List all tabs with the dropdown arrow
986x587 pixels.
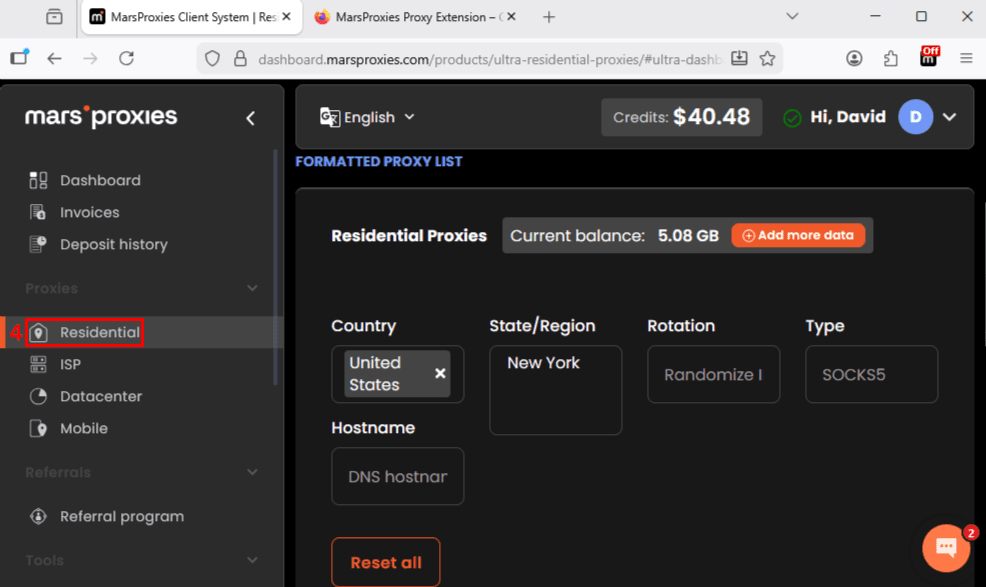point(792,16)
